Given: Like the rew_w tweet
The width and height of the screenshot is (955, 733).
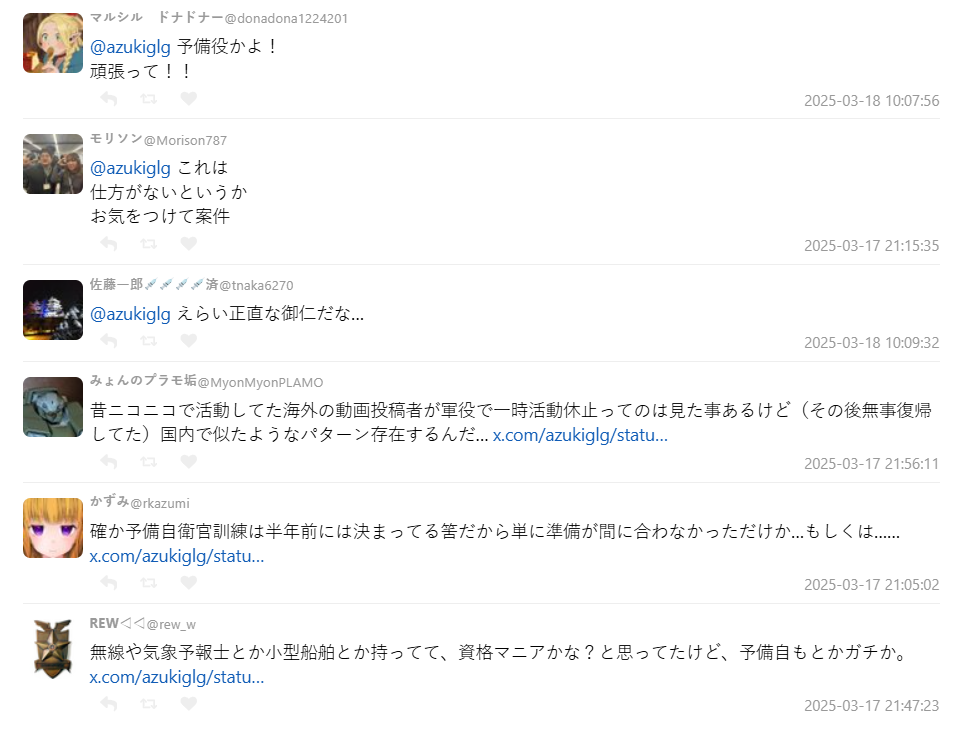Looking at the screenshot, I should [189, 704].
